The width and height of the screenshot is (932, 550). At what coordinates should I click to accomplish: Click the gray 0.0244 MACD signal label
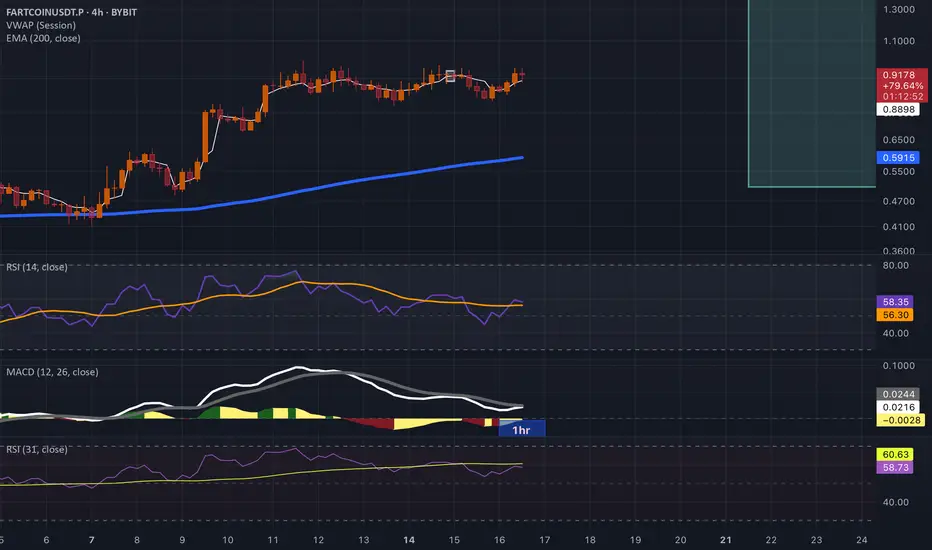[x=898, y=394]
